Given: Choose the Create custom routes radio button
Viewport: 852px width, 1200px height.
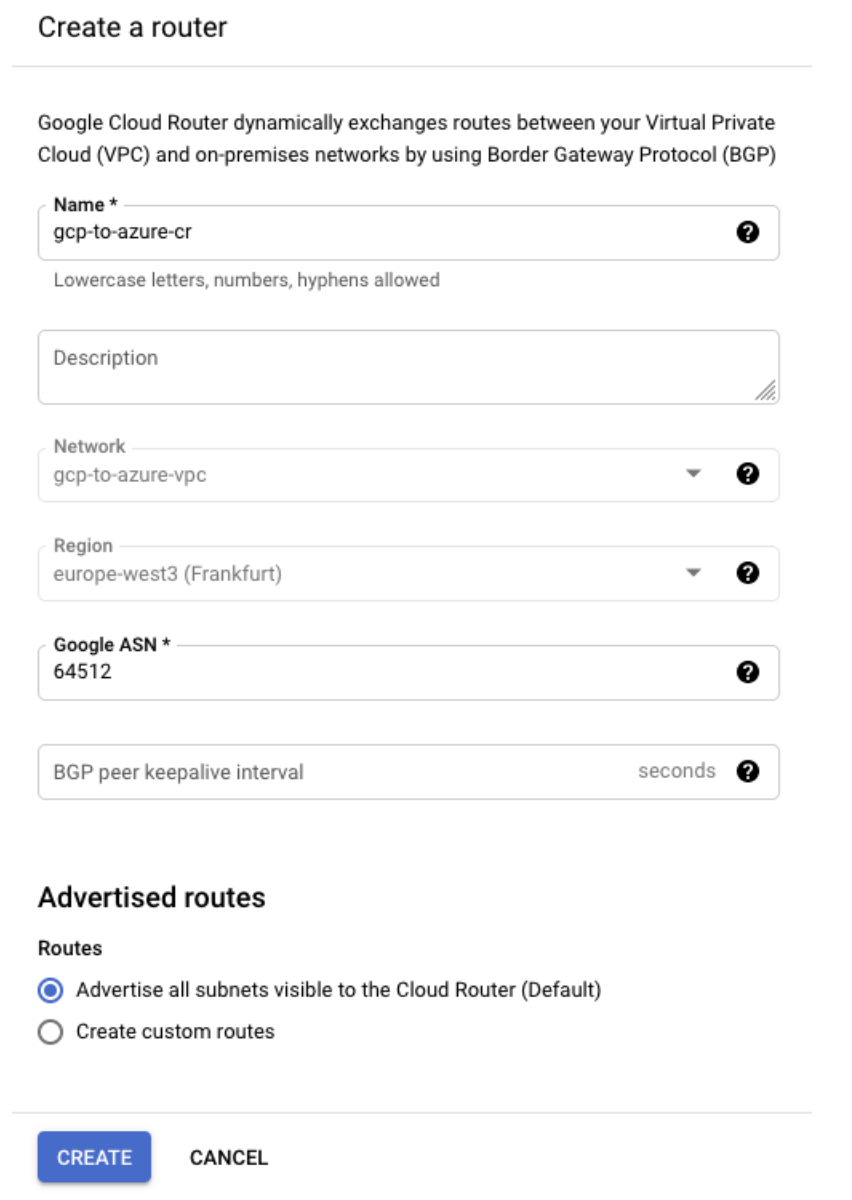Looking at the screenshot, I should 50,1032.
